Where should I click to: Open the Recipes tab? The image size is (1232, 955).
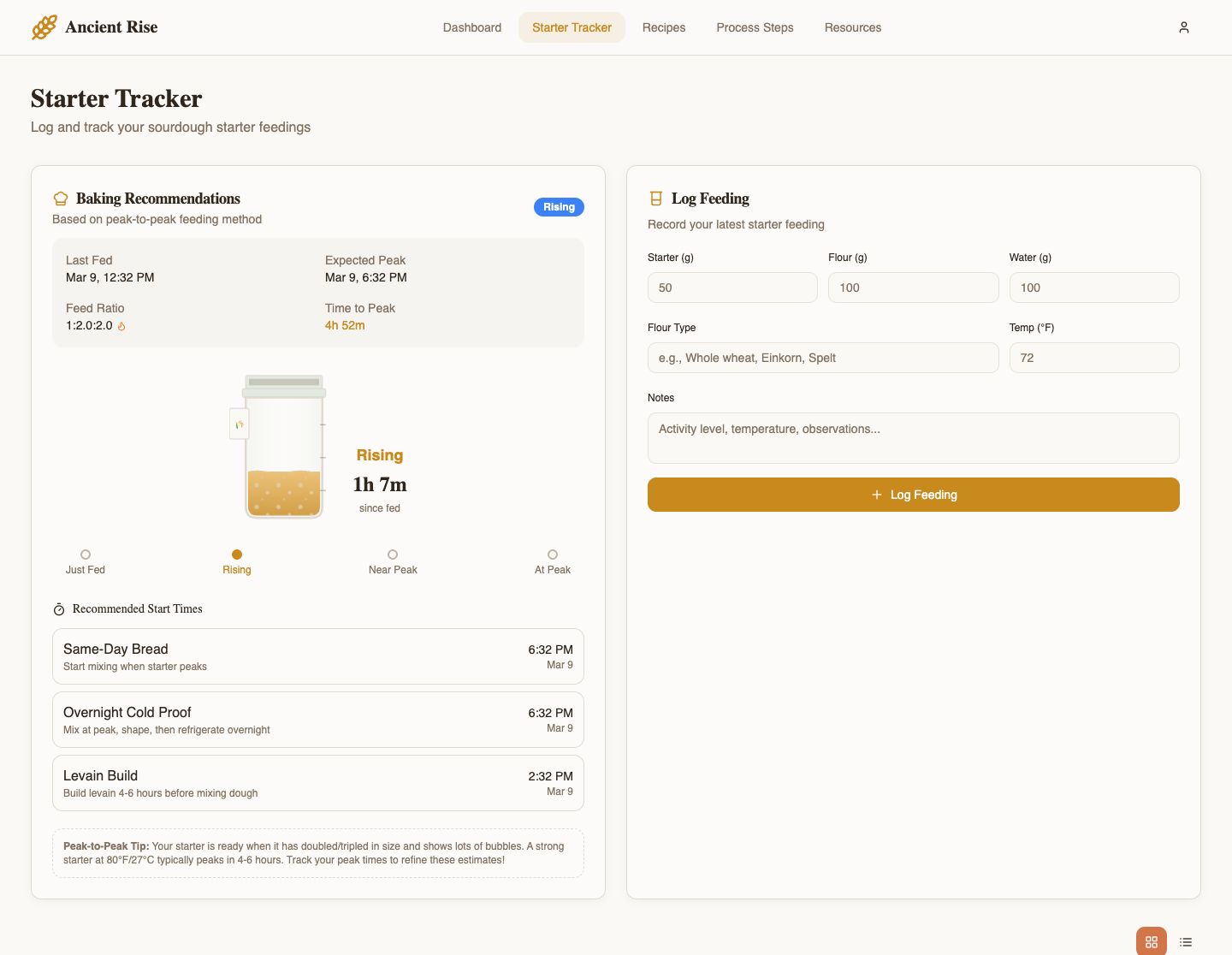point(664,27)
